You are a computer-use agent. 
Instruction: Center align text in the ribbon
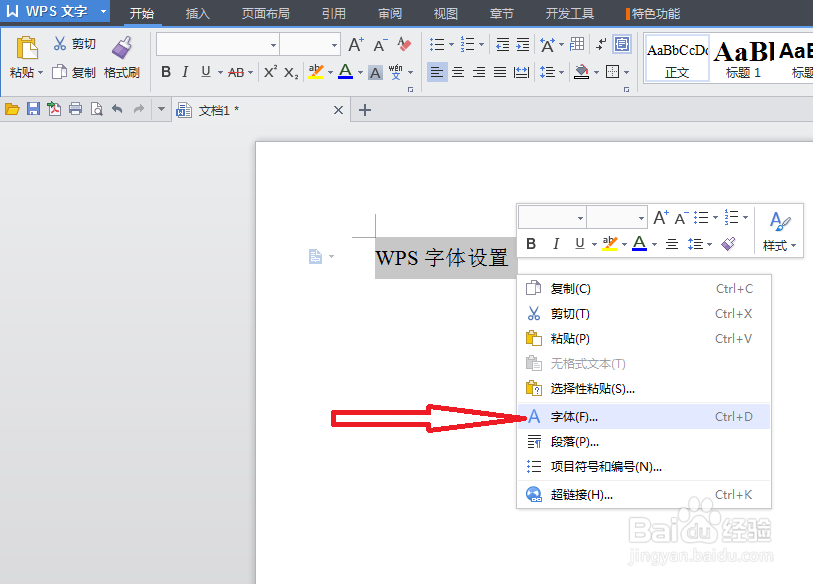click(x=458, y=72)
